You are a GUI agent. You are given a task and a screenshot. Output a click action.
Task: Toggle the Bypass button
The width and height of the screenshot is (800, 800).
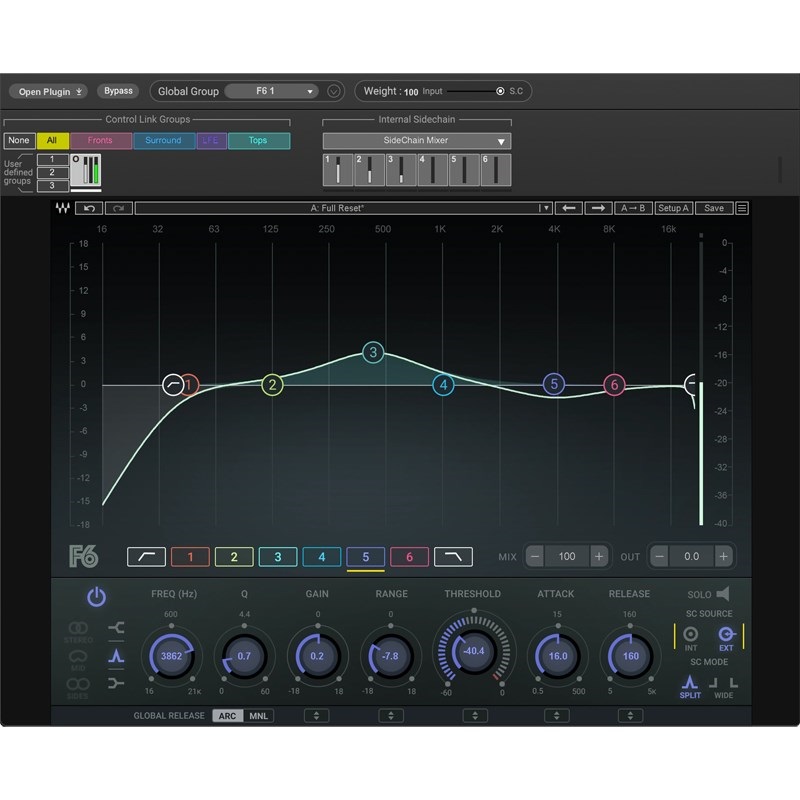(118, 91)
